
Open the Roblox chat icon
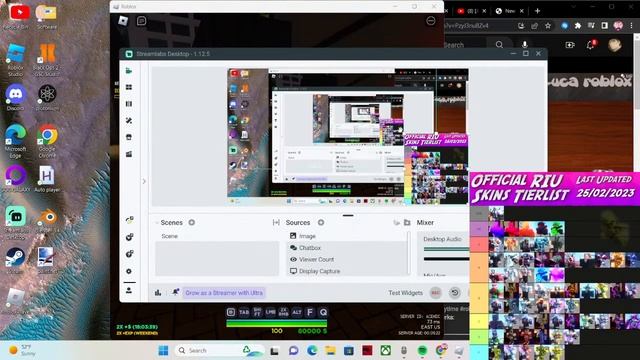[141, 20]
